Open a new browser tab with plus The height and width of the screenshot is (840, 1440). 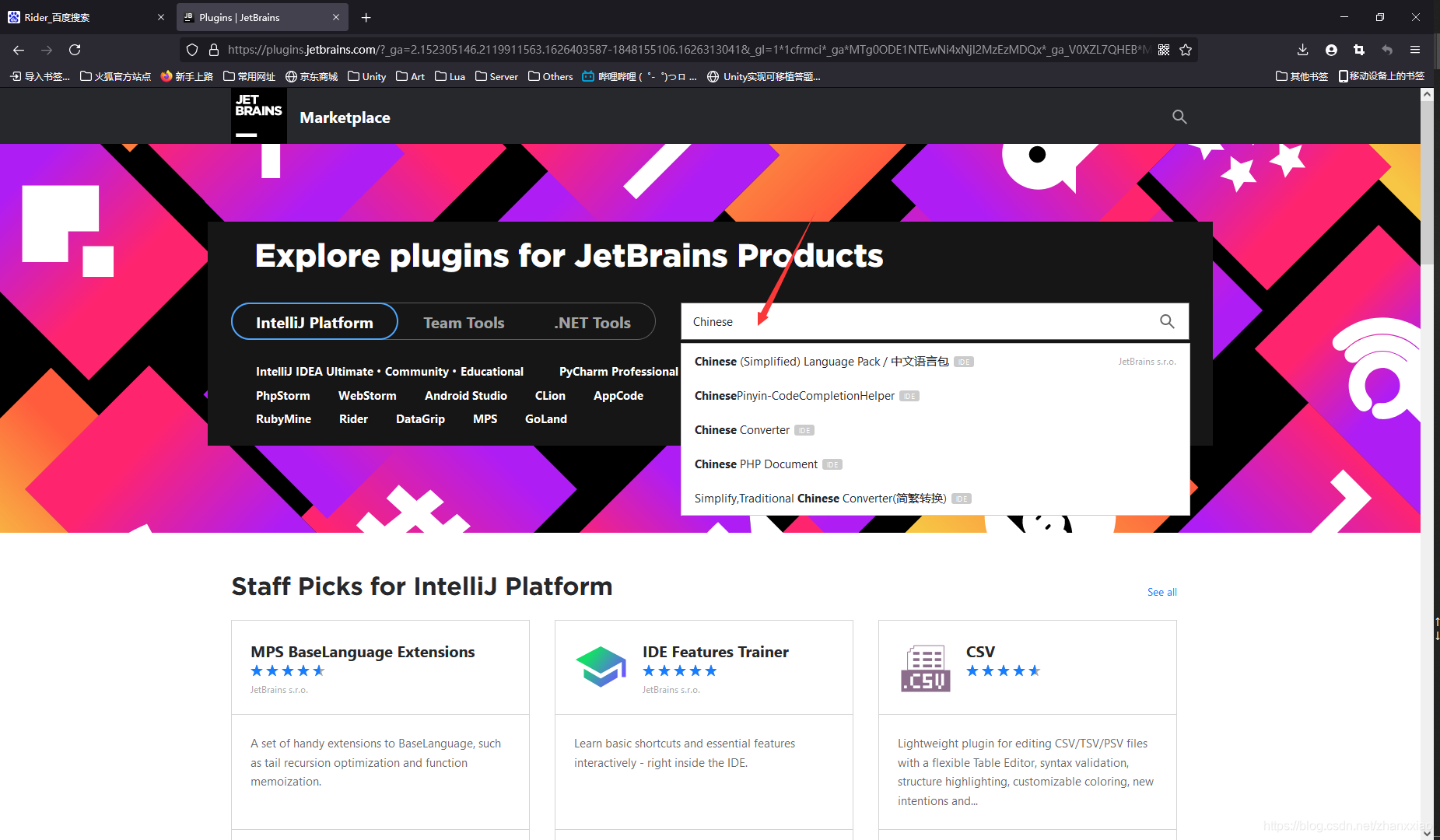[x=366, y=17]
